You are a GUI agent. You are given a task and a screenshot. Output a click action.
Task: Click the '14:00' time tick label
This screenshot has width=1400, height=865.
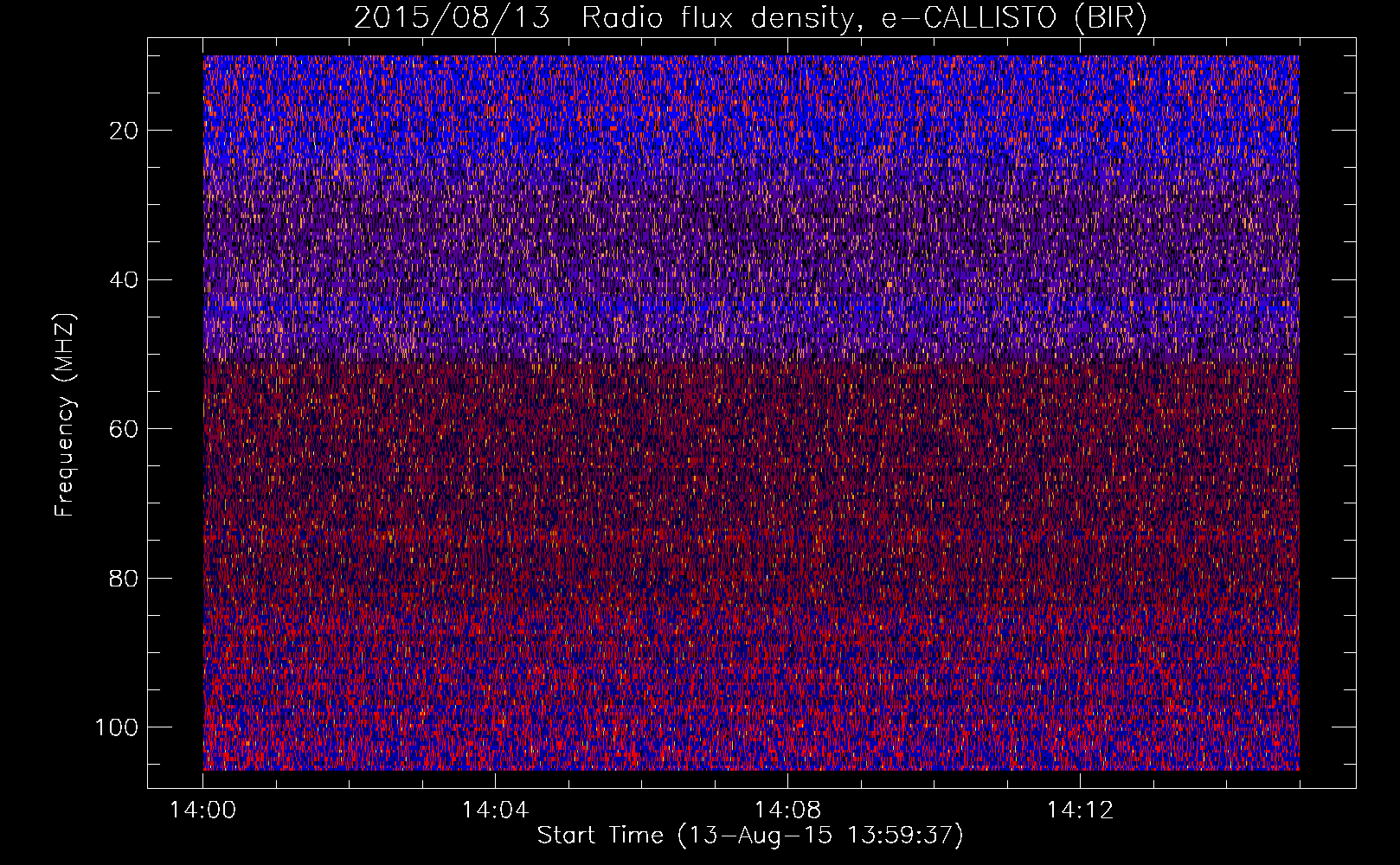(x=203, y=811)
